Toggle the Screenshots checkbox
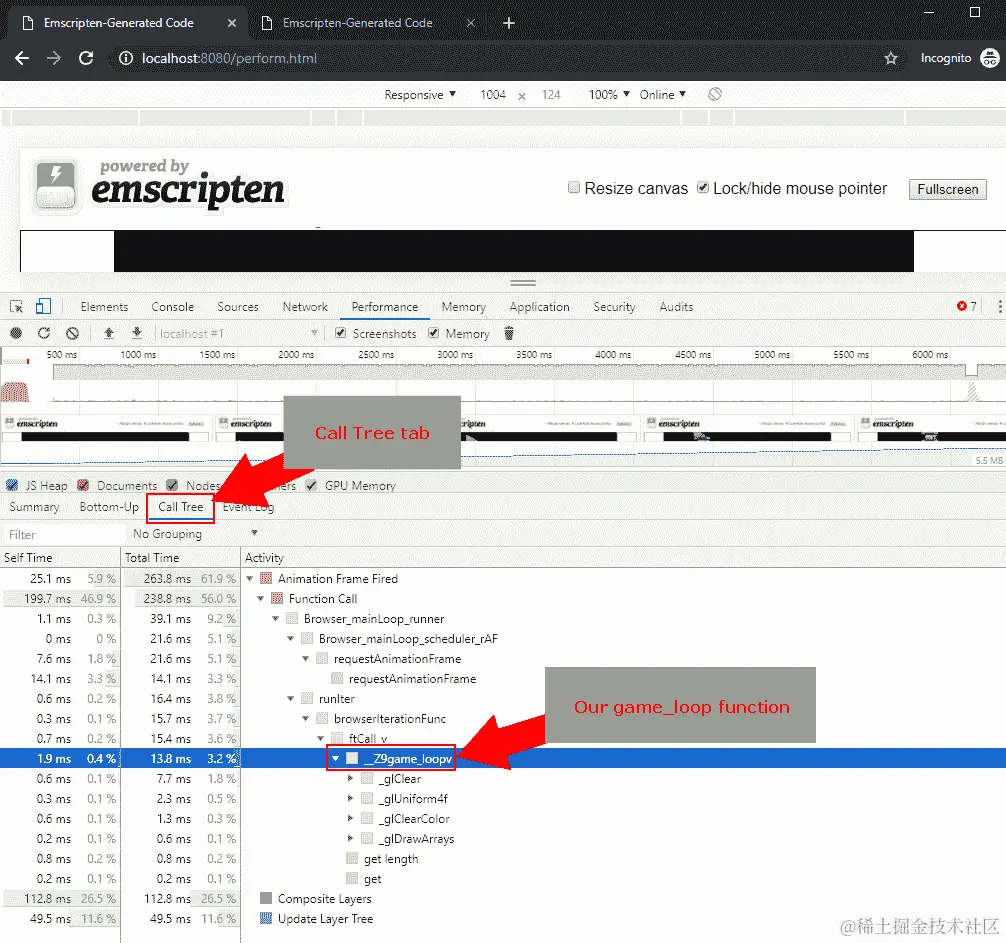This screenshot has width=1006, height=943. coord(341,333)
